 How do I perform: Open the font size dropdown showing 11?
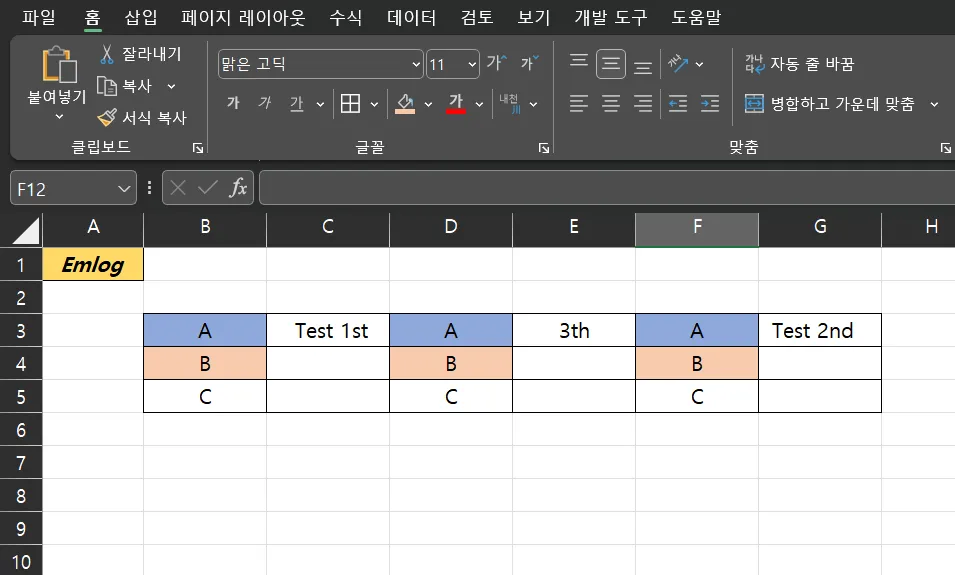473,64
